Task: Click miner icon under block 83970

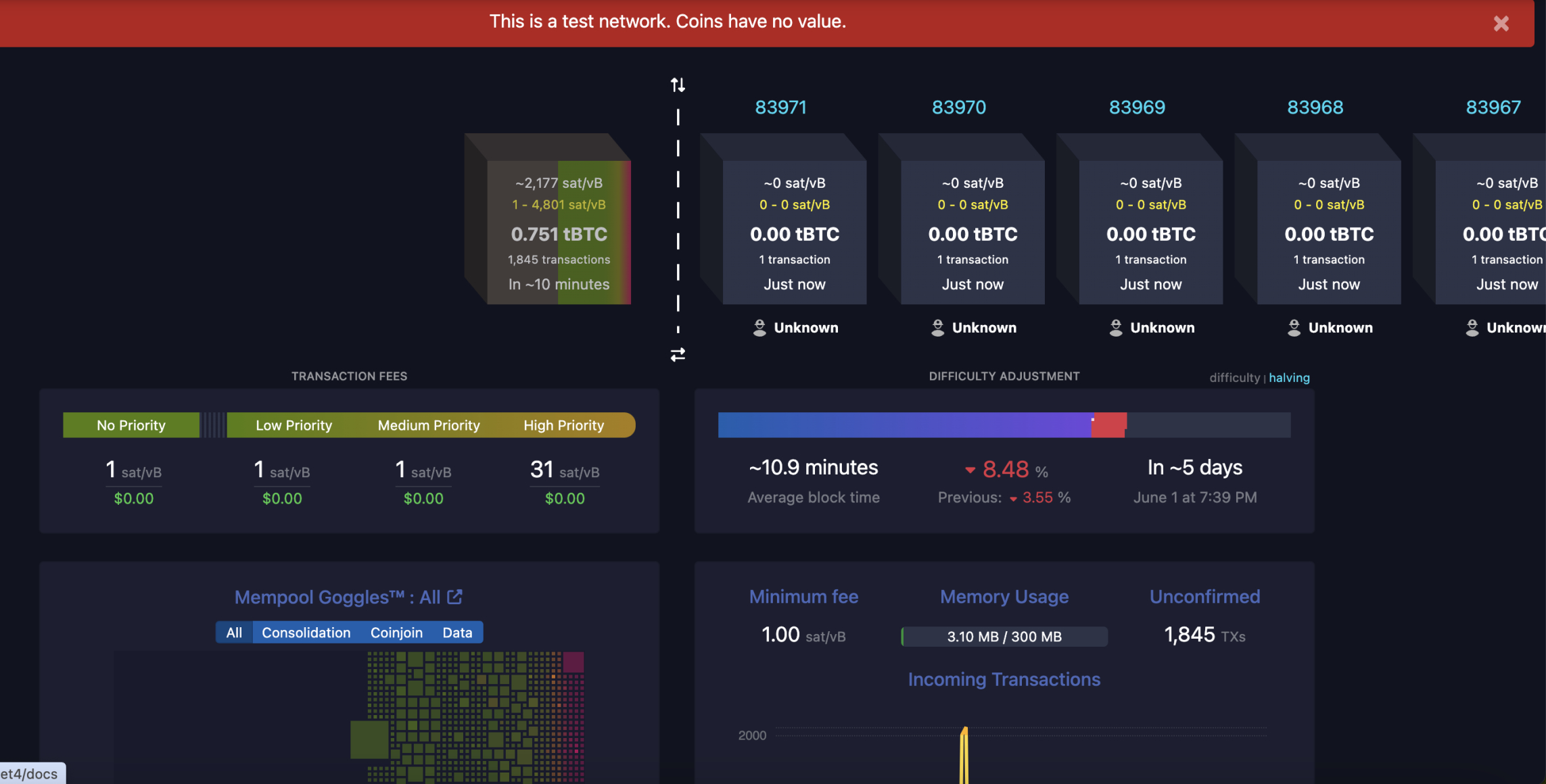Action: pyautogui.click(x=937, y=328)
